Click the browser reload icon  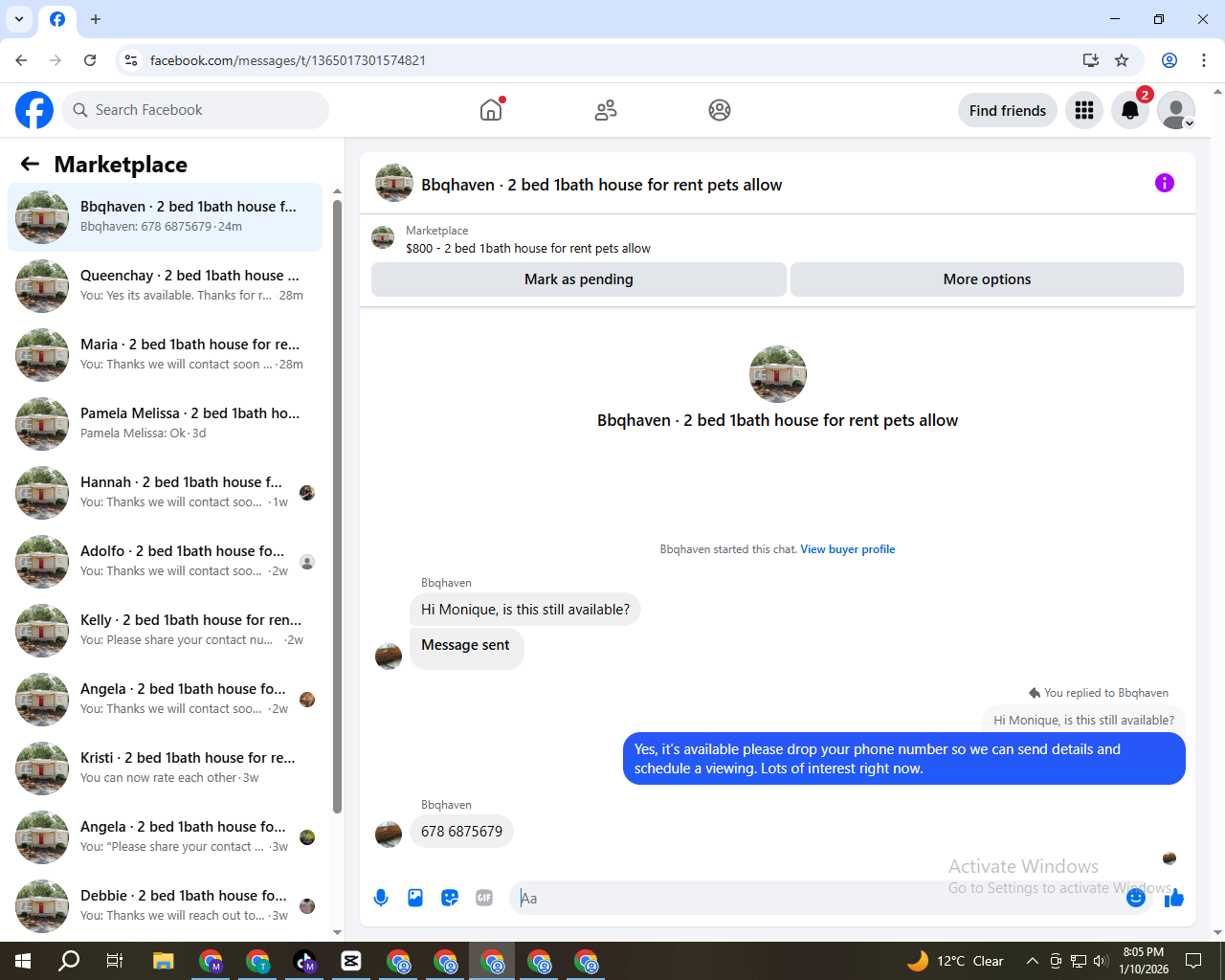tap(90, 60)
